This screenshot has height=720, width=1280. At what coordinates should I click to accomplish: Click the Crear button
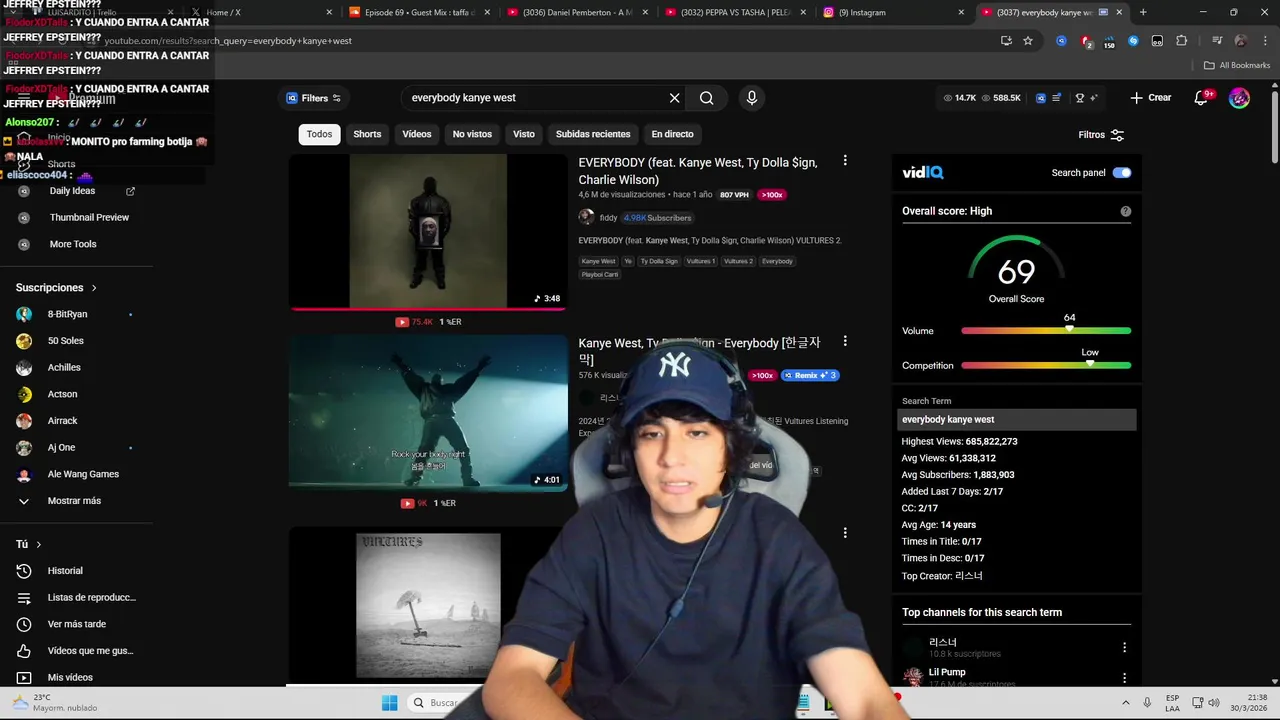[1151, 98]
